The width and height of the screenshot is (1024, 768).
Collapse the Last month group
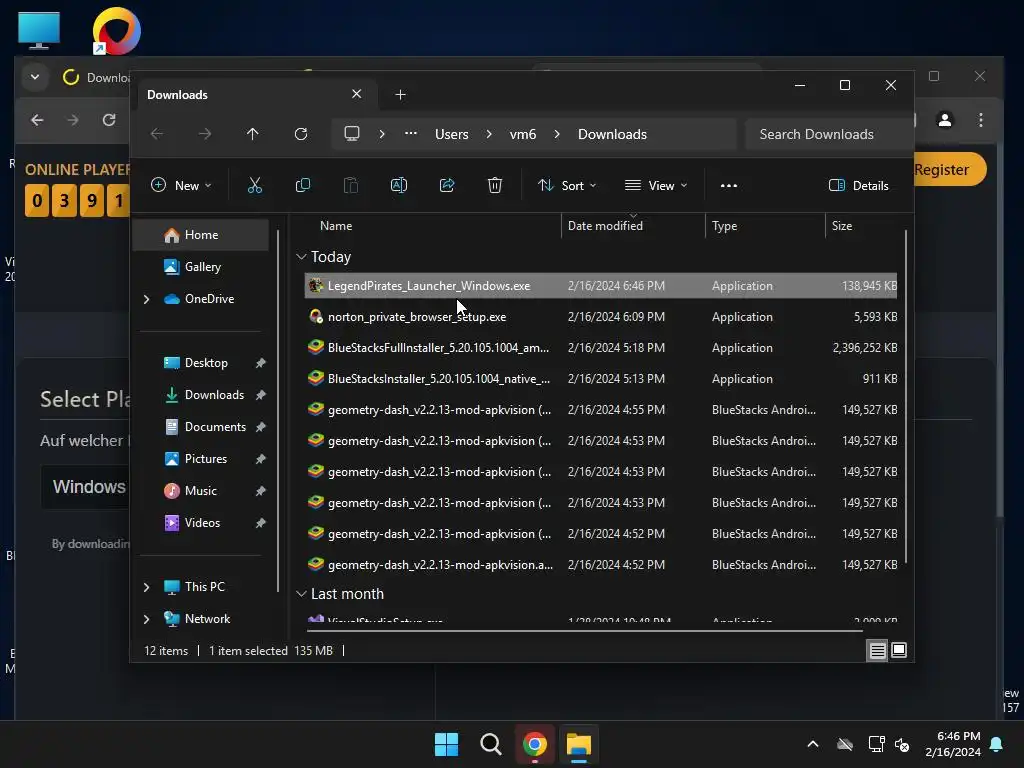pos(301,594)
